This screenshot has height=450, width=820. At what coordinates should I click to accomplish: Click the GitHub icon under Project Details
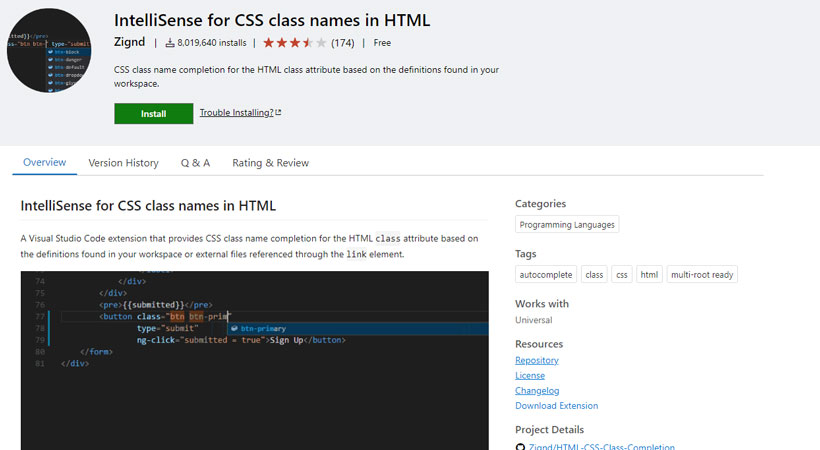point(520,447)
